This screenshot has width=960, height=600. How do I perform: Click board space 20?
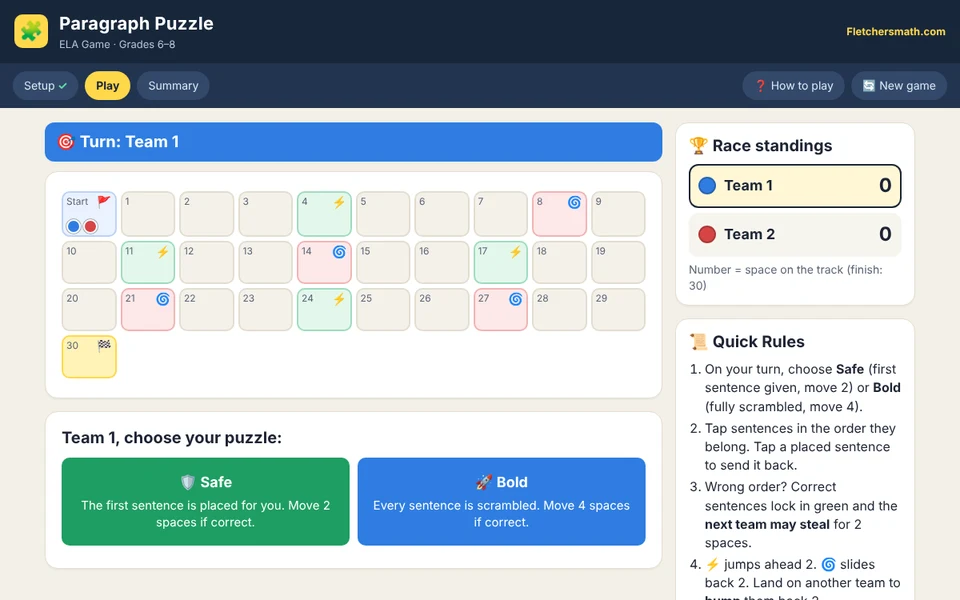pos(89,309)
